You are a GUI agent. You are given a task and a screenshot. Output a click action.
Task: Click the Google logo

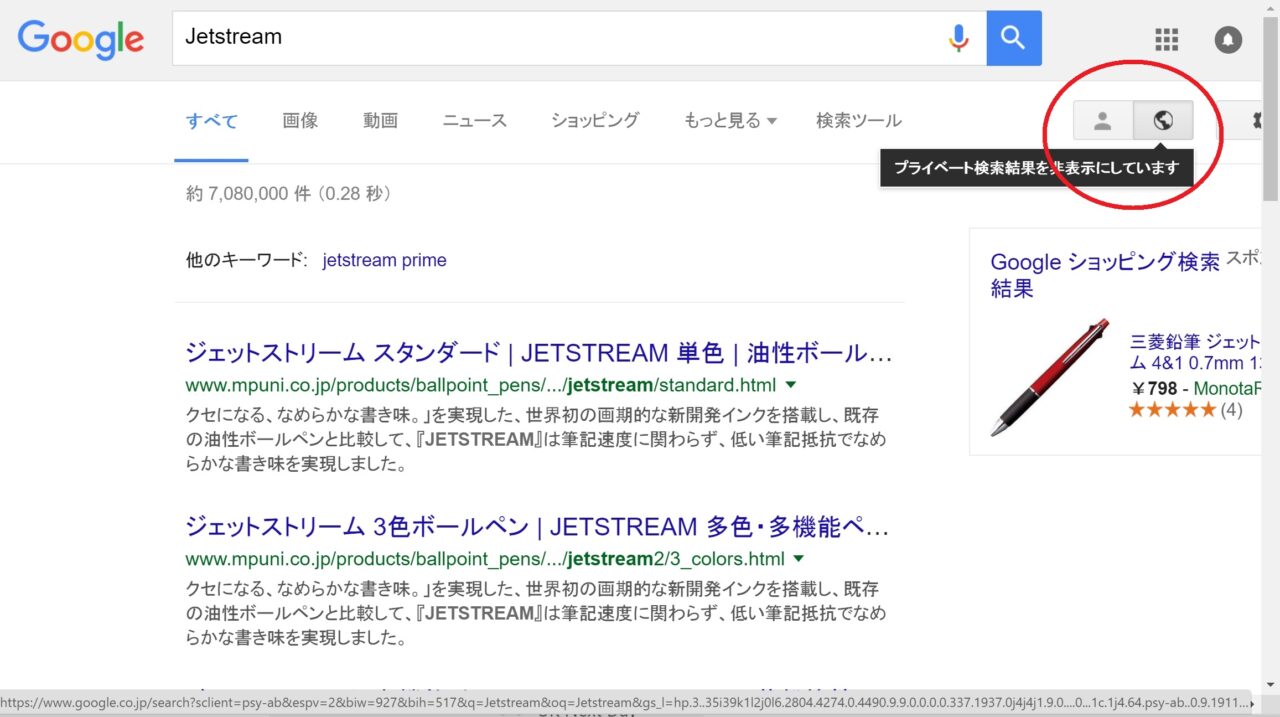tap(81, 38)
